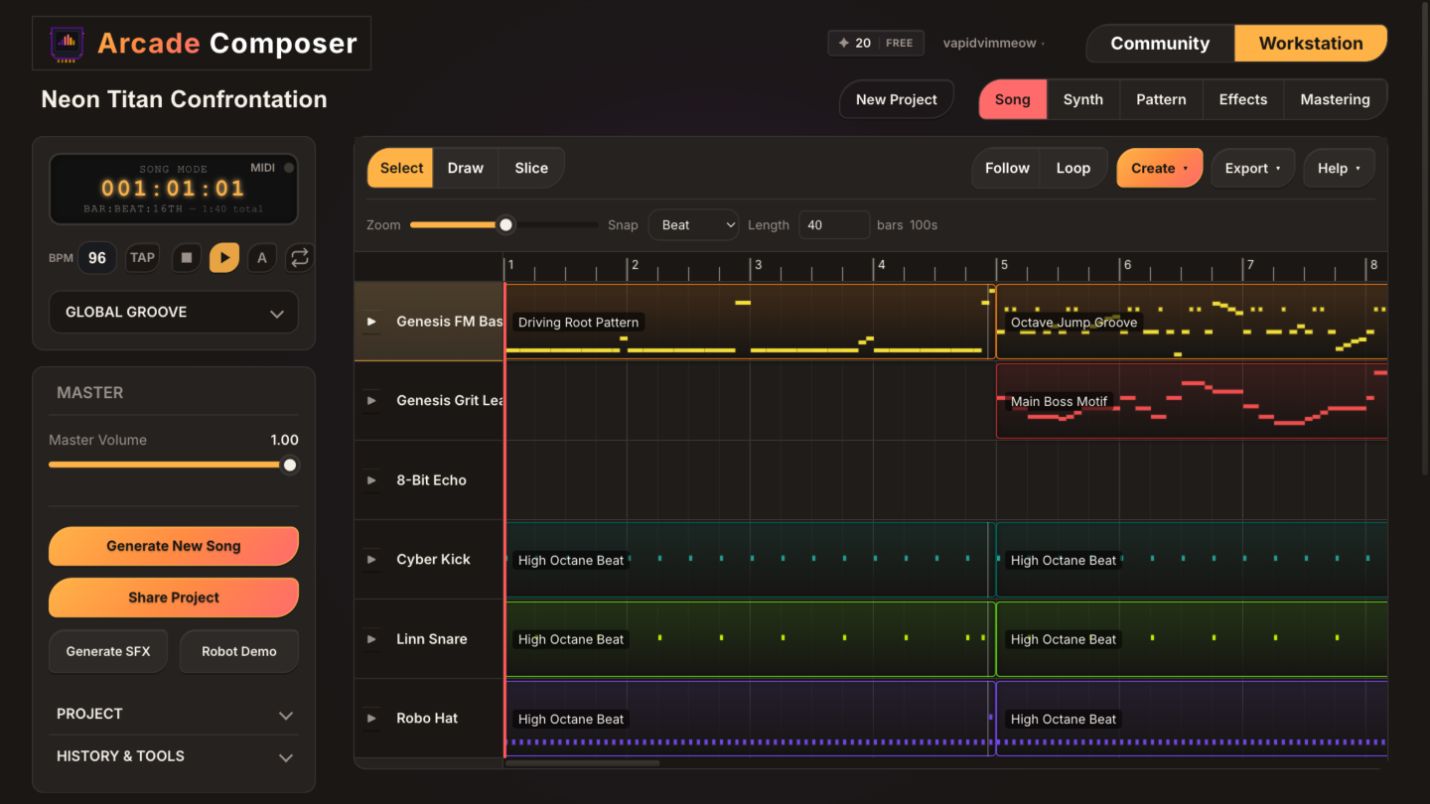Switch to the Mastering tab
Viewport: 1430px width, 804px height.
1335,100
